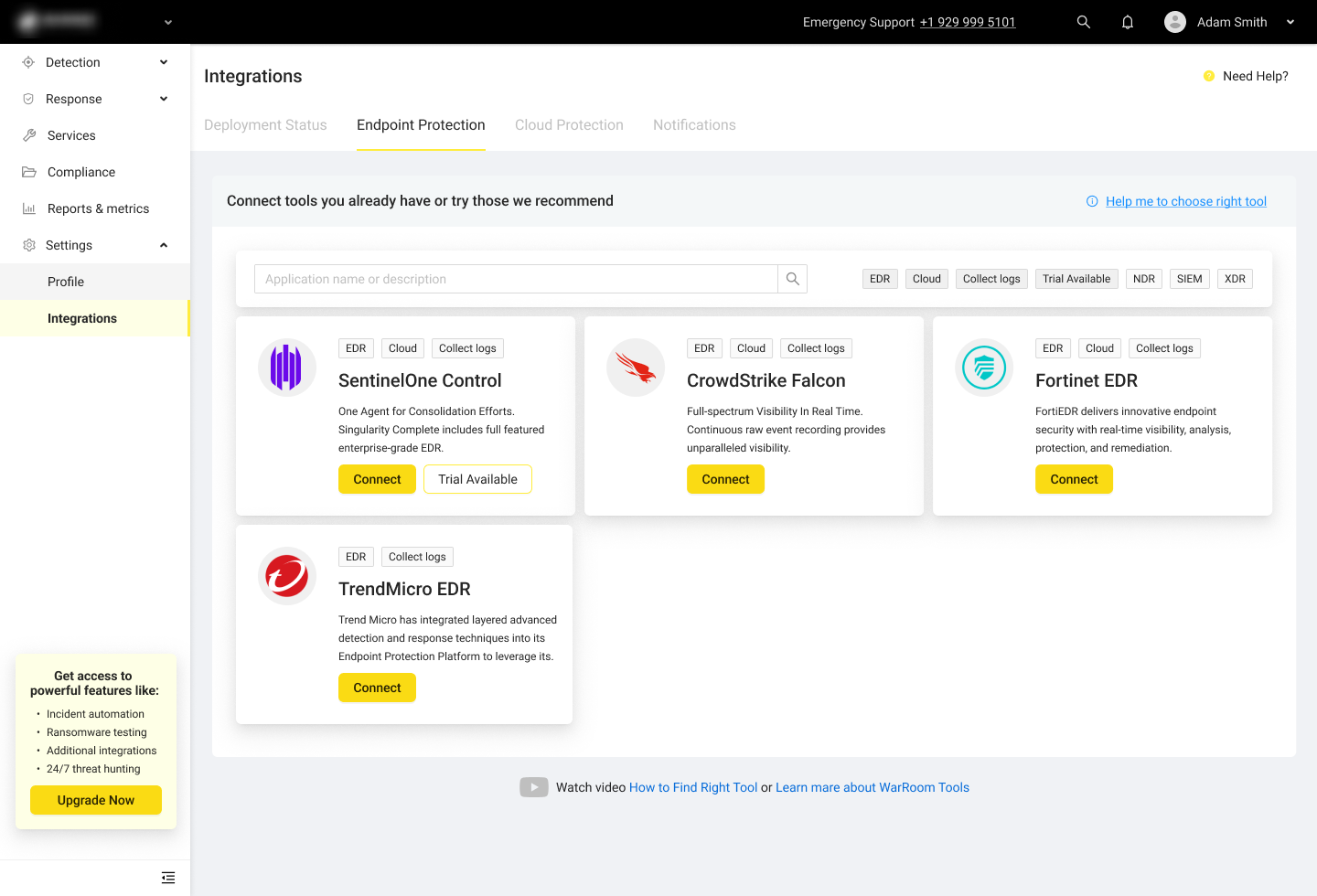Screen dimensions: 1317x896
Task: Collapse the Settings menu chevron
Action: tap(164, 245)
